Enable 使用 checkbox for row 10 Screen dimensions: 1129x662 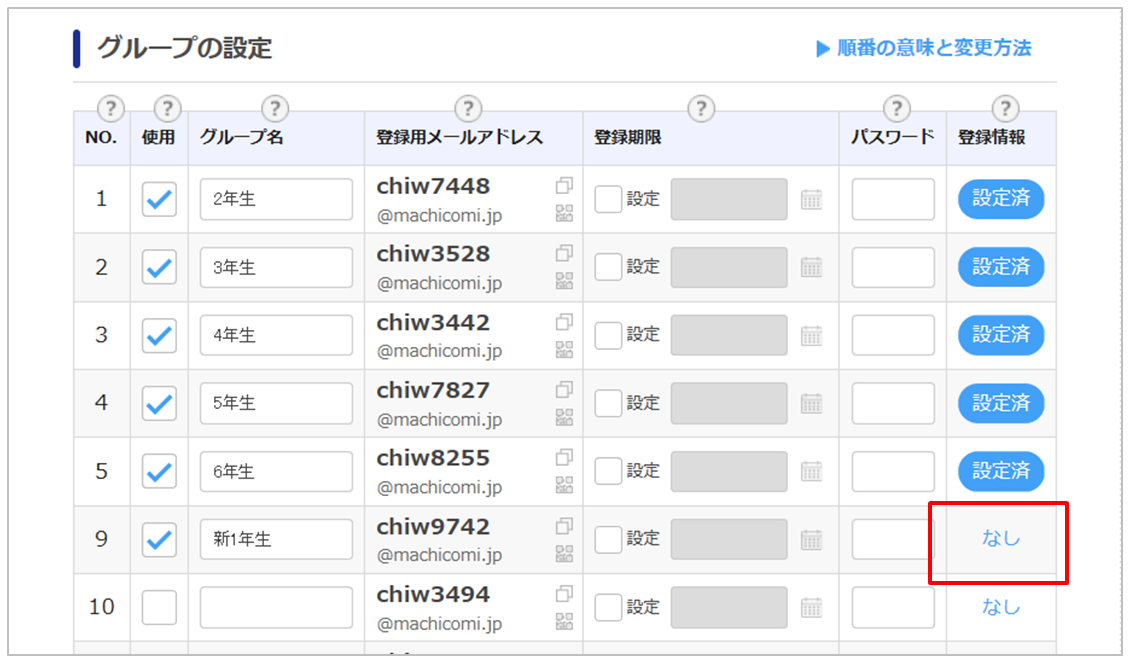click(x=159, y=607)
